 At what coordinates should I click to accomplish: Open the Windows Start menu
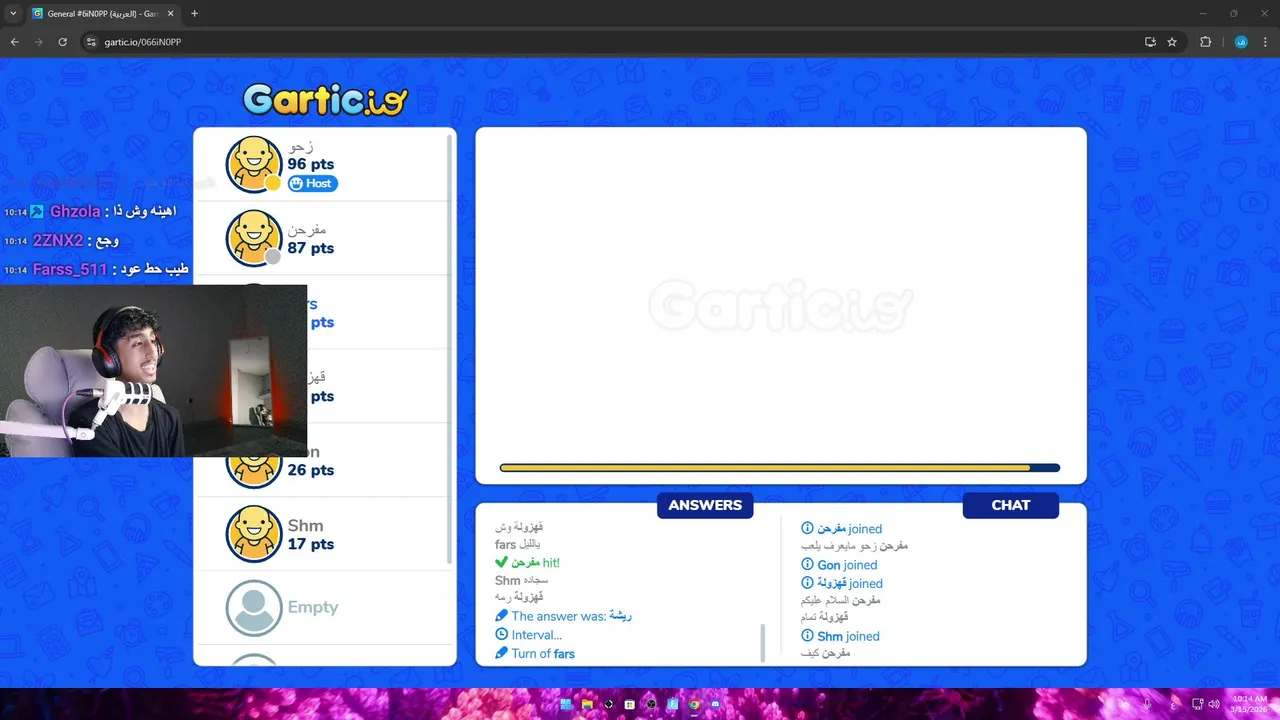tap(566, 704)
